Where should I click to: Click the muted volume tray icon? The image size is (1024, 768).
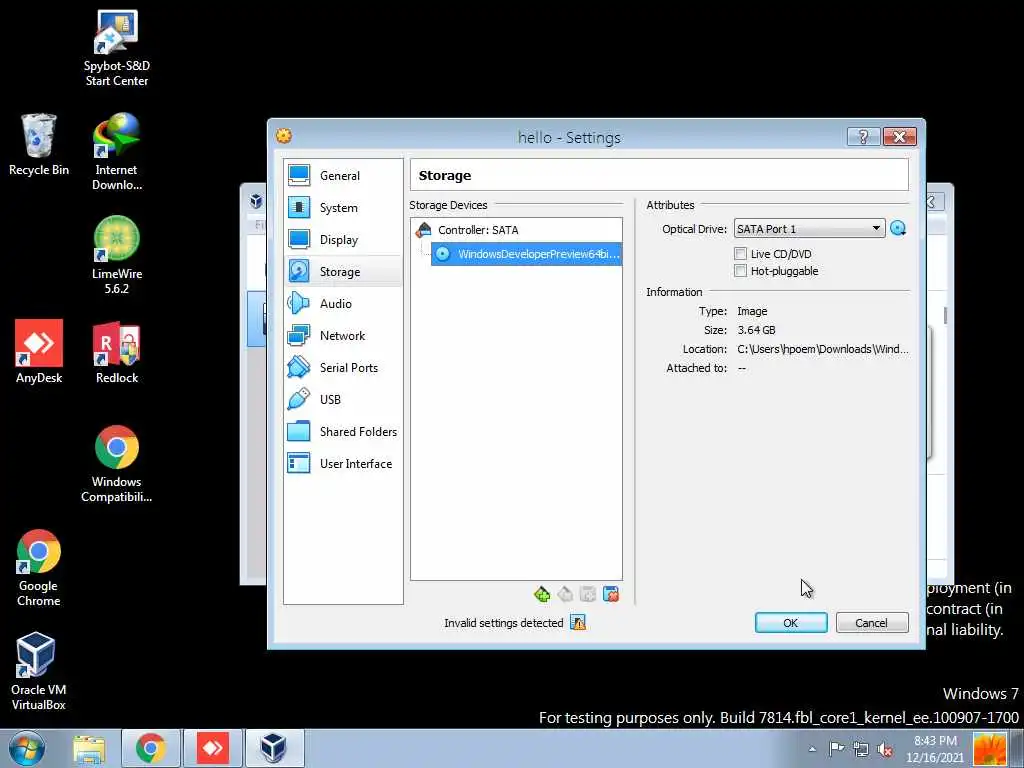[886, 749]
